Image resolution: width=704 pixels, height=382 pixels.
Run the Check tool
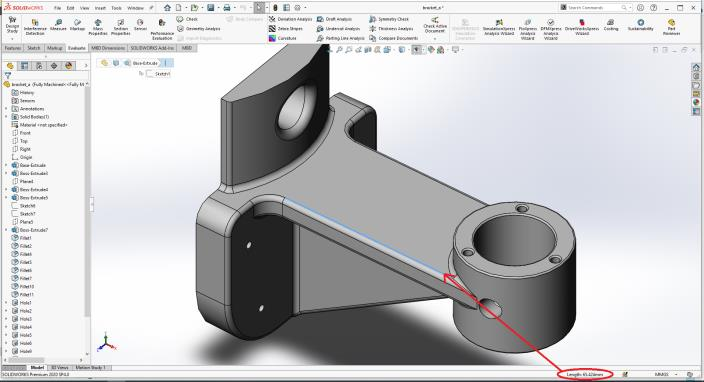tap(187, 19)
